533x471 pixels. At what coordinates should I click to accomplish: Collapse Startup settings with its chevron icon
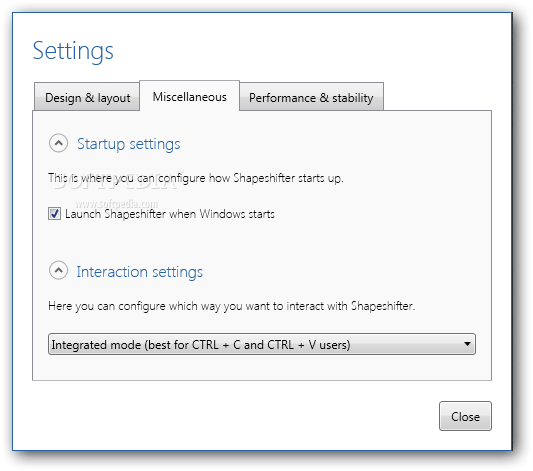(x=58, y=143)
